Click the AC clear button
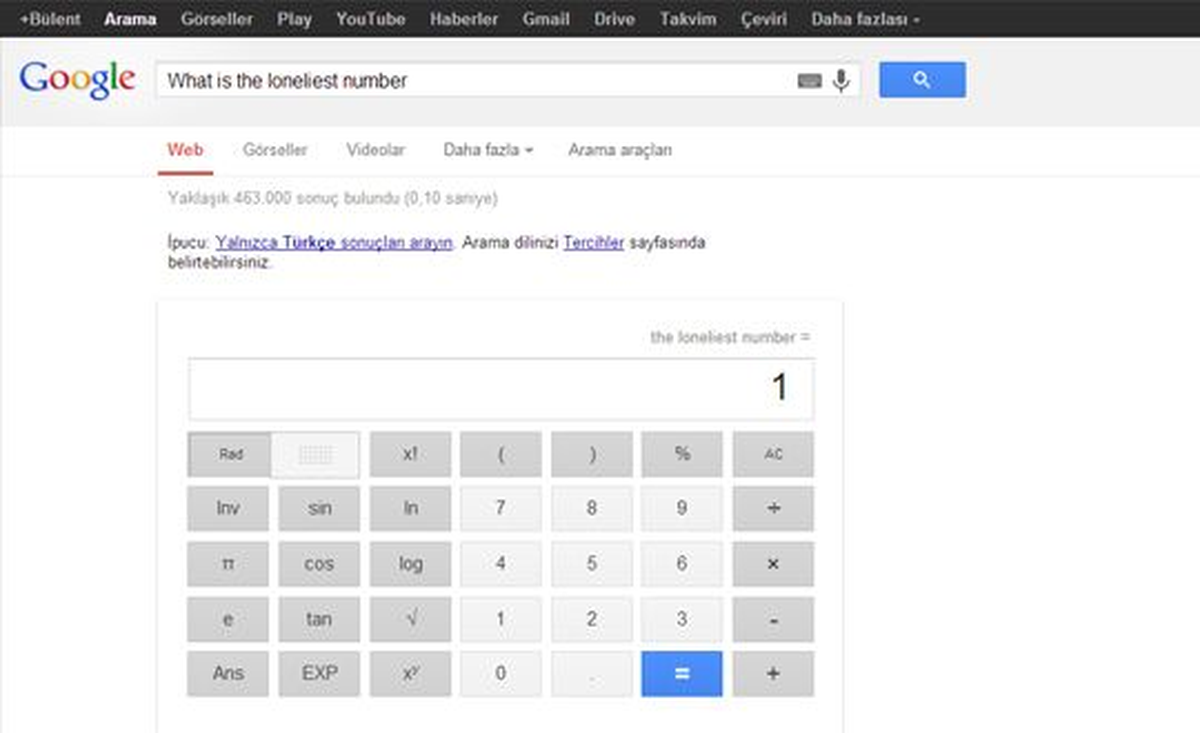The width and height of the screenshot is (1200, 733). pos(773,454)
